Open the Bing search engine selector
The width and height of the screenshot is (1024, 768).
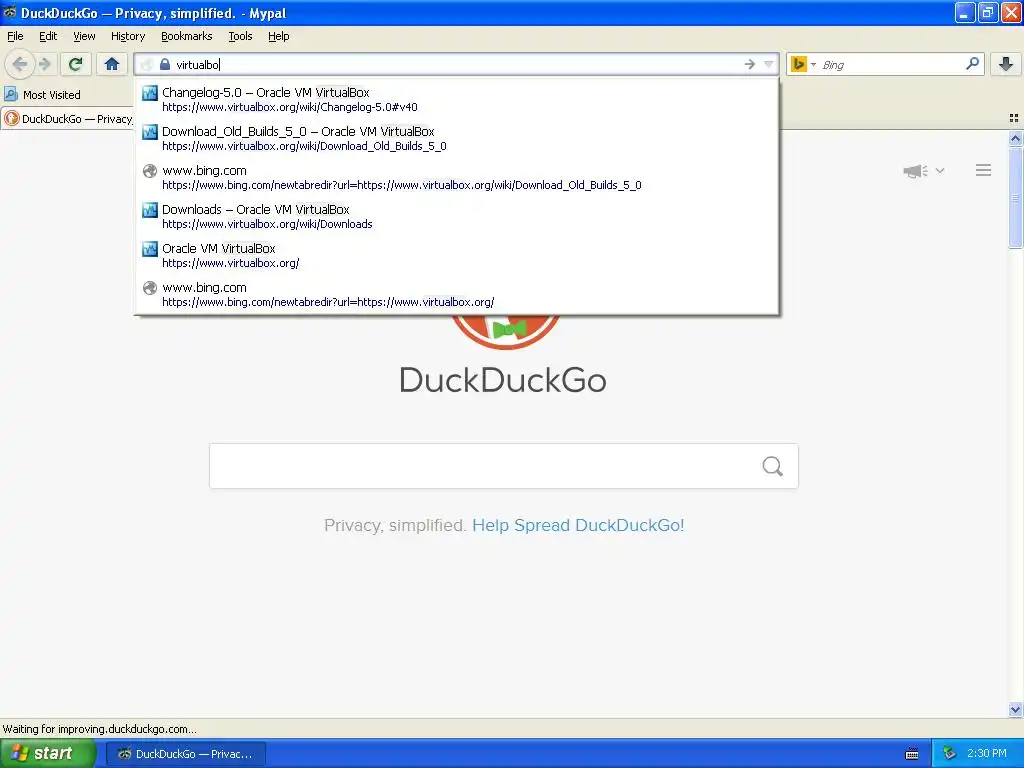tap(803, 64)
